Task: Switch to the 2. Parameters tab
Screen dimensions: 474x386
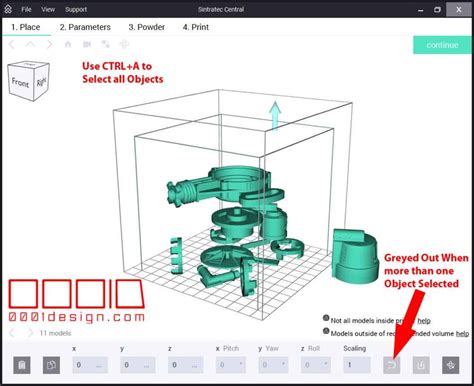Action: [x=85, y=27]
